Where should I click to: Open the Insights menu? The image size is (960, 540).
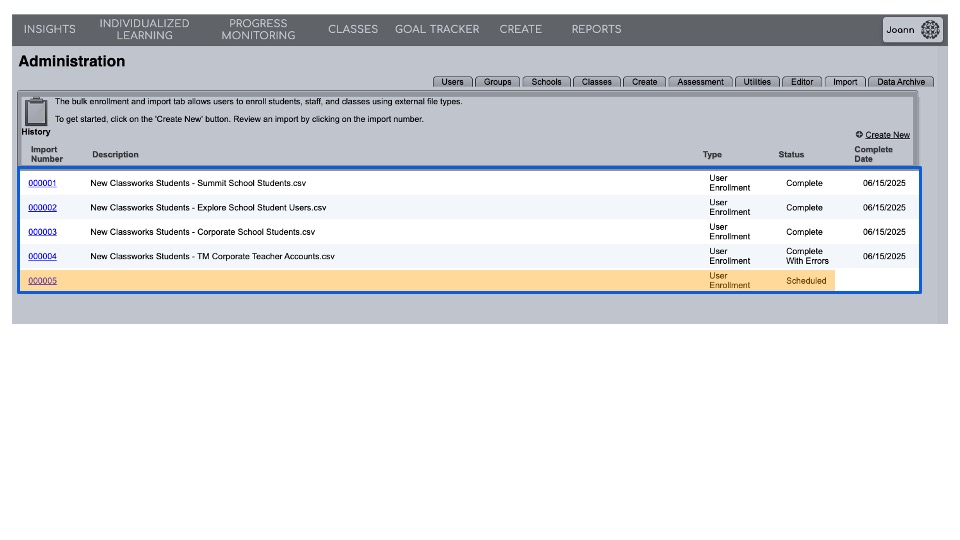pos(50,29)
